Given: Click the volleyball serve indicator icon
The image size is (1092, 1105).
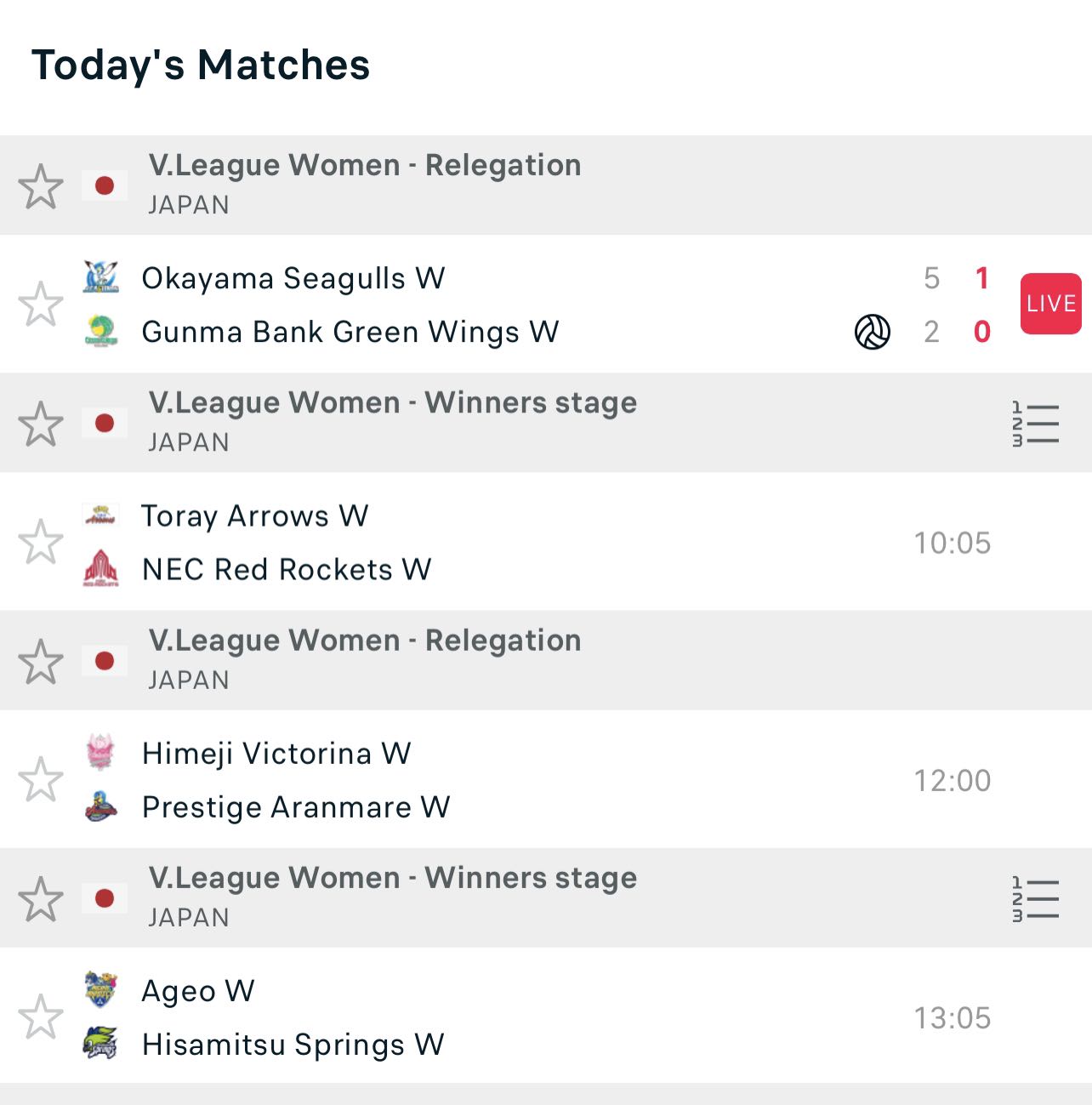Looking at the screenshot, I should tap(872, 332).
